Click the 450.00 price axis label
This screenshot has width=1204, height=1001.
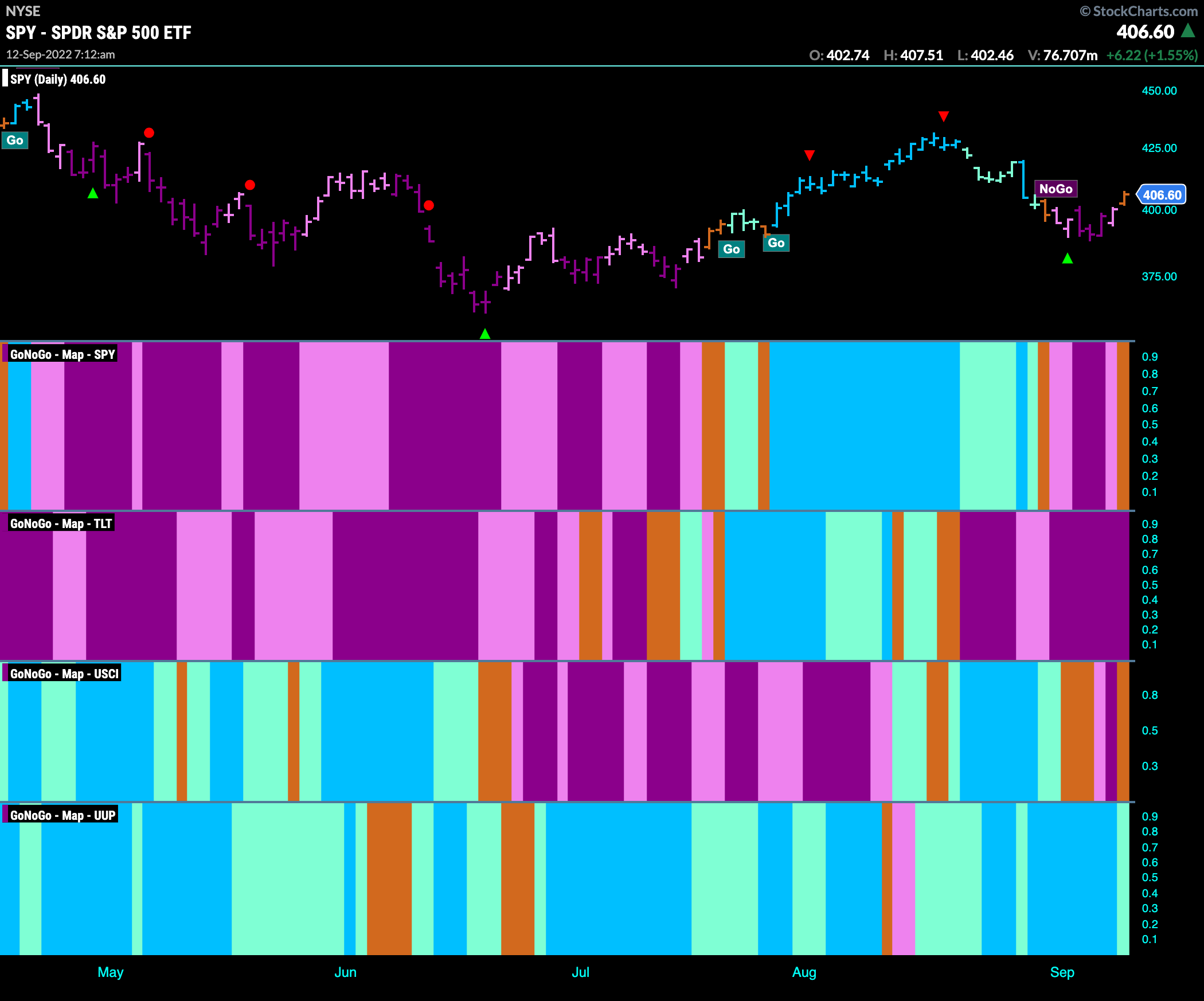pos(1159,91)
